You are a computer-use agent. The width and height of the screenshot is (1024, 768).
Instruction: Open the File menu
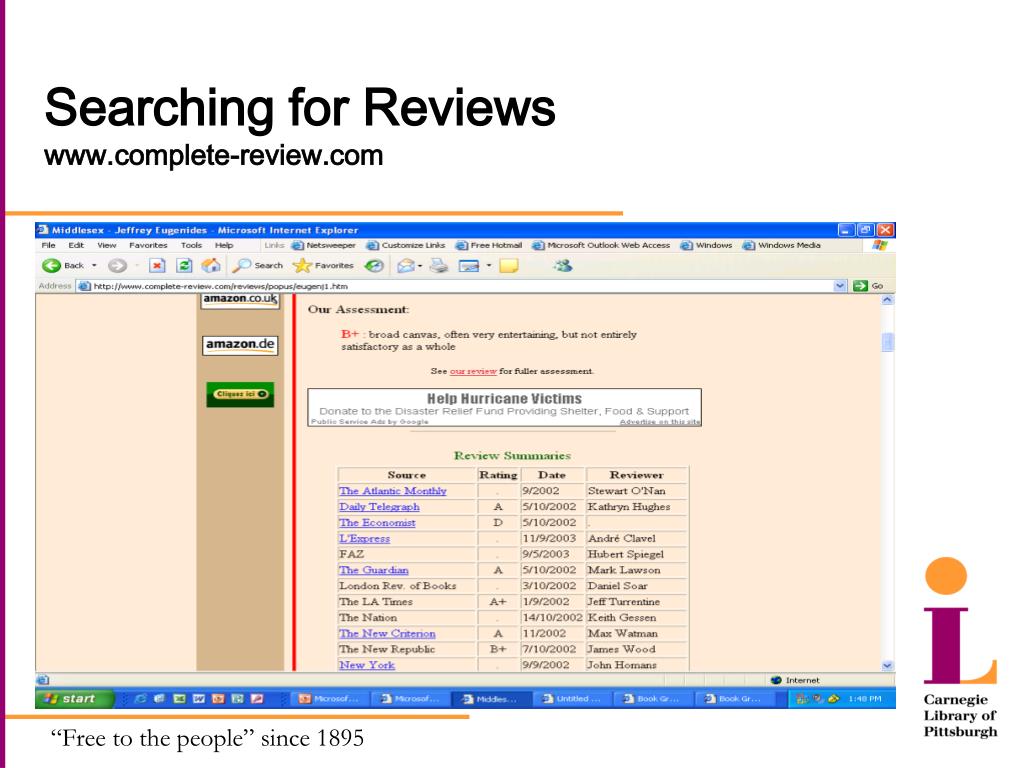(x=48, y=246)
